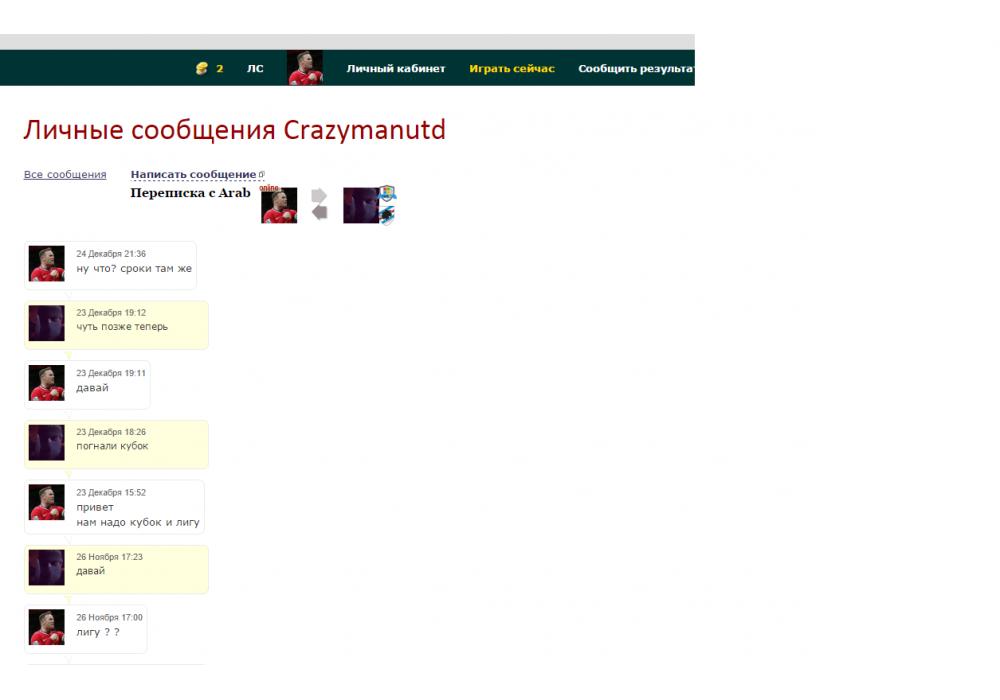Click the timestamp 23 Декабря 19:12
This screenshot has height=700, width=1000.
111,312
